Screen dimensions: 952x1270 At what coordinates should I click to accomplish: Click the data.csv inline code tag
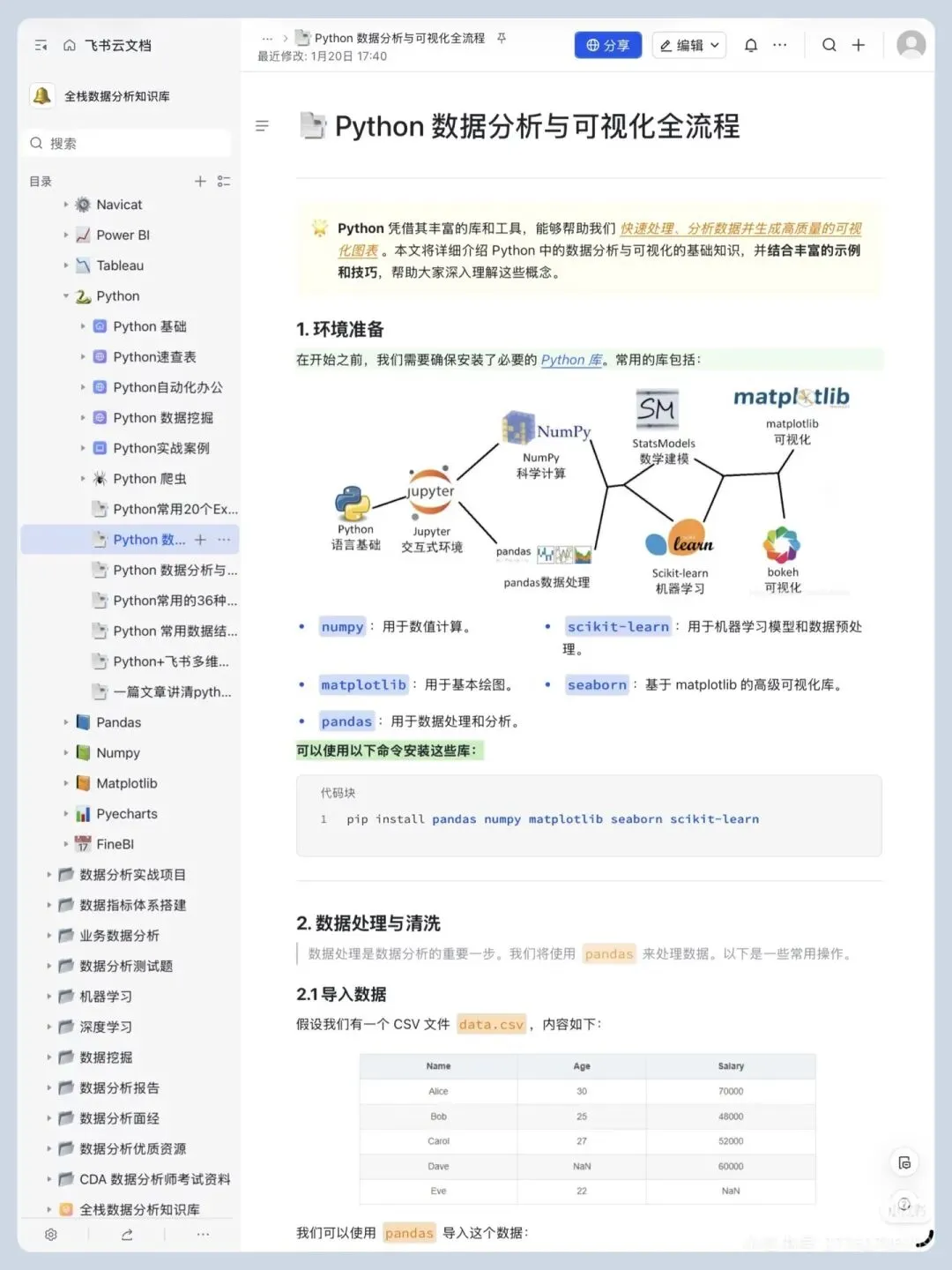pyautogui.click(x=492, y=1025)
